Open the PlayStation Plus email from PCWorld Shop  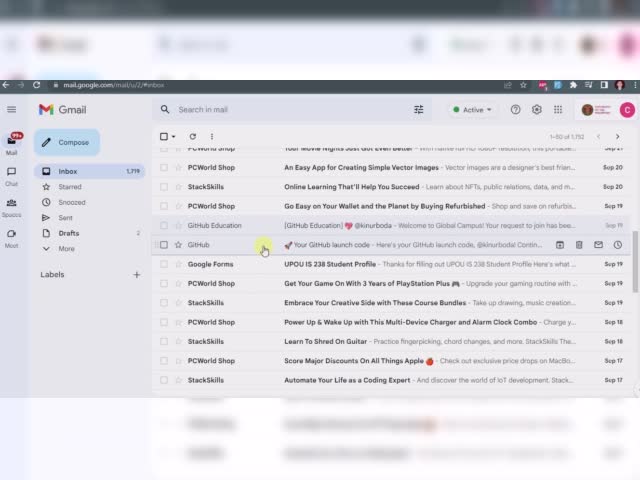[390, 283]
